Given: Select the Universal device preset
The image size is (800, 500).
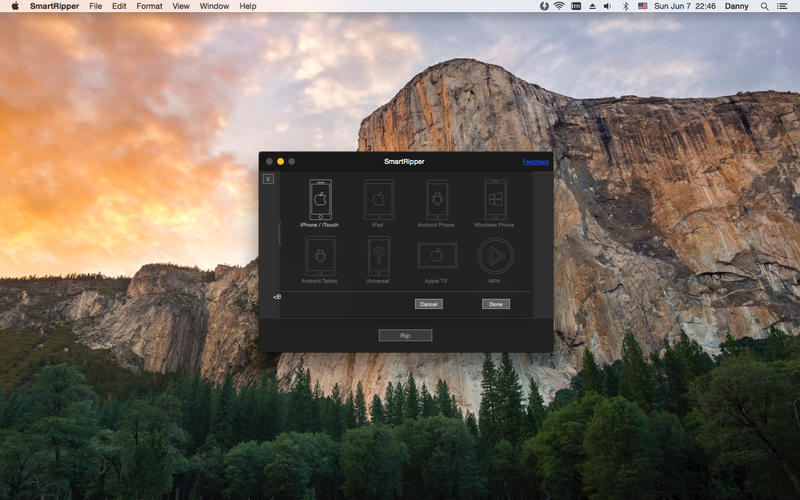Looking at the screenshot, I should point(378,256).
